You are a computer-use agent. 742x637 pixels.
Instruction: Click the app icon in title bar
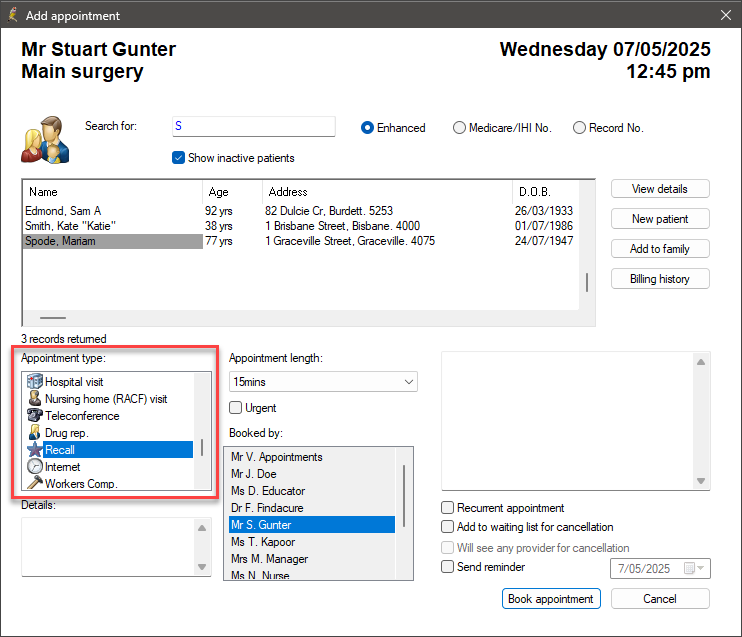pyautogui.click(x=13, y=15)
